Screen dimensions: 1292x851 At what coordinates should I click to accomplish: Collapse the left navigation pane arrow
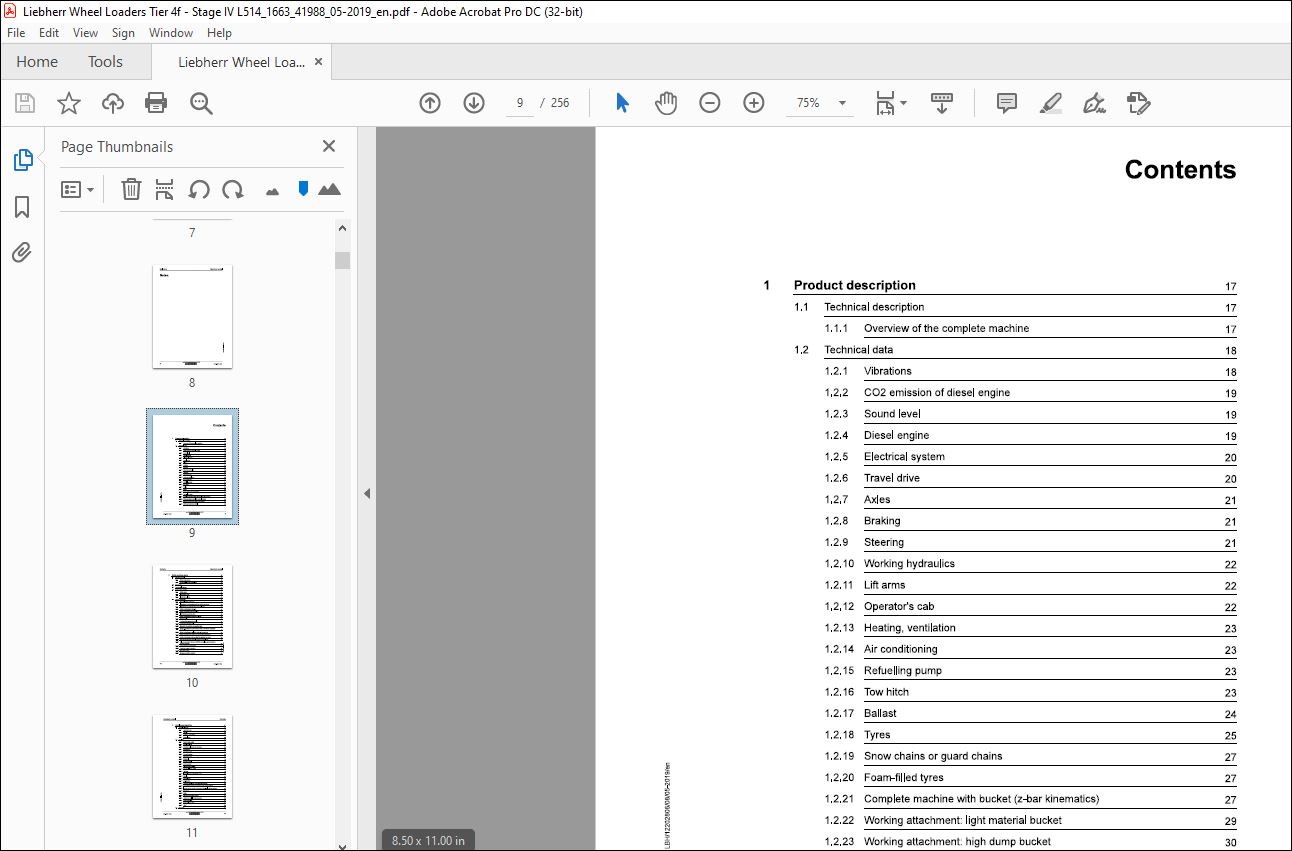click(367, 493)
